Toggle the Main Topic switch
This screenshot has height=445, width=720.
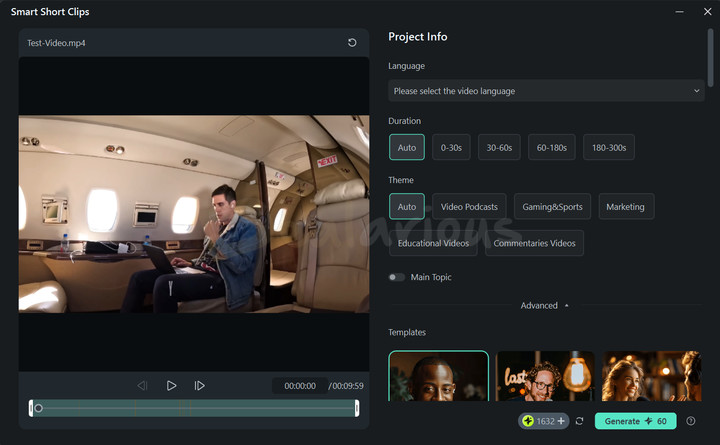[x=397, y=277]
